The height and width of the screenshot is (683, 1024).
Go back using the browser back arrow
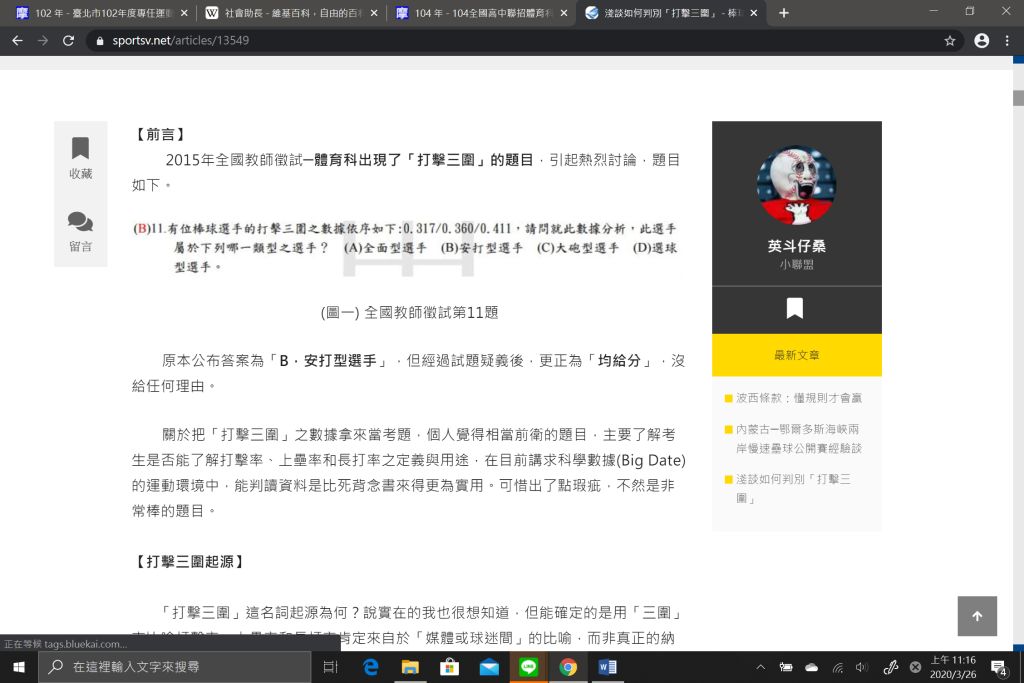(x=17, y=41)
